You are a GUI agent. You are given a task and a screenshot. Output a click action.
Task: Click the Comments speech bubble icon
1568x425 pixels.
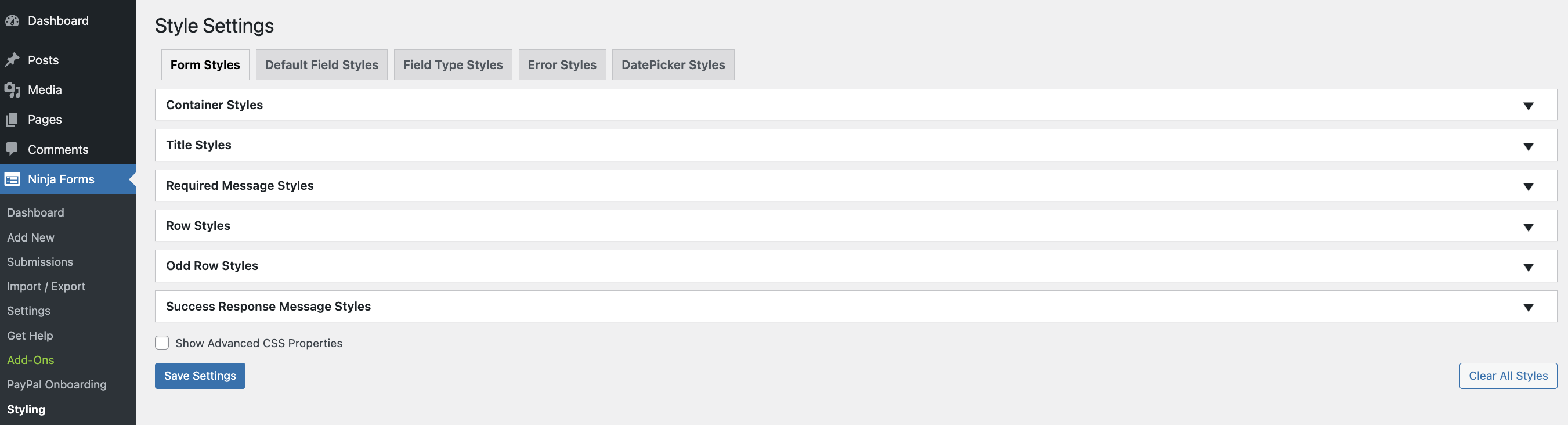click(x=12, y=149)
